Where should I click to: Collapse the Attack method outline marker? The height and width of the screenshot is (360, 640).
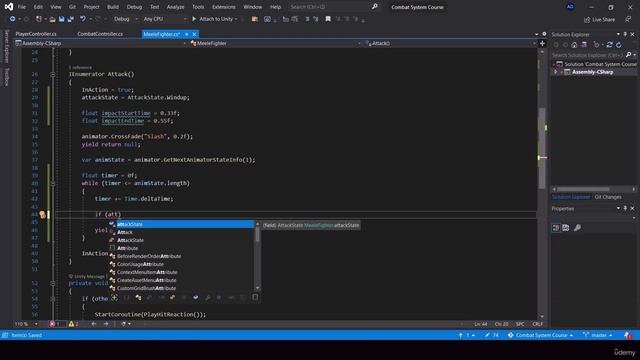coord(53,75)
